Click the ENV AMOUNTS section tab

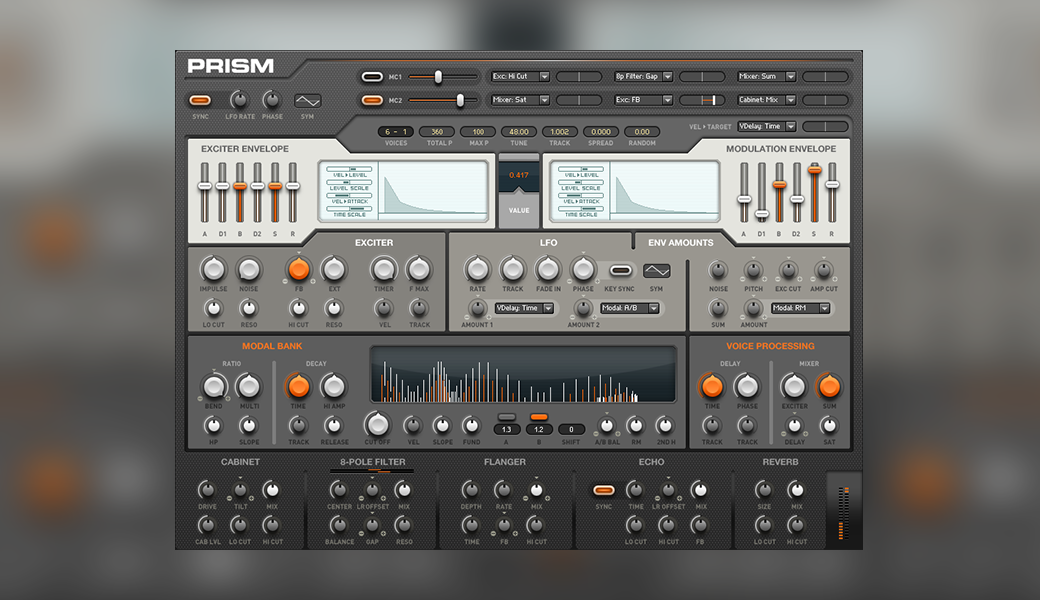[681, 243]
